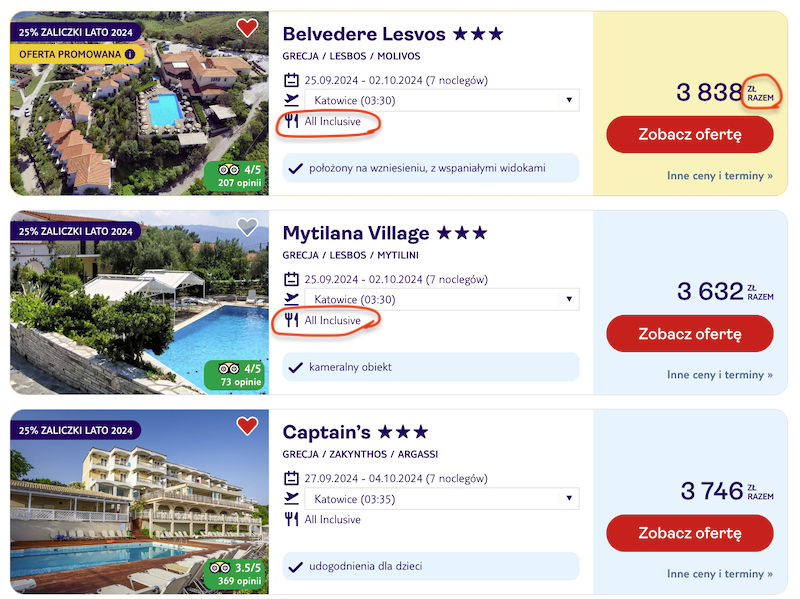The height and width of the screenshot is (599, 800).
Task: Open Inne ceny i terminy for Belvedere Lesvos
Action: [720, 176]
